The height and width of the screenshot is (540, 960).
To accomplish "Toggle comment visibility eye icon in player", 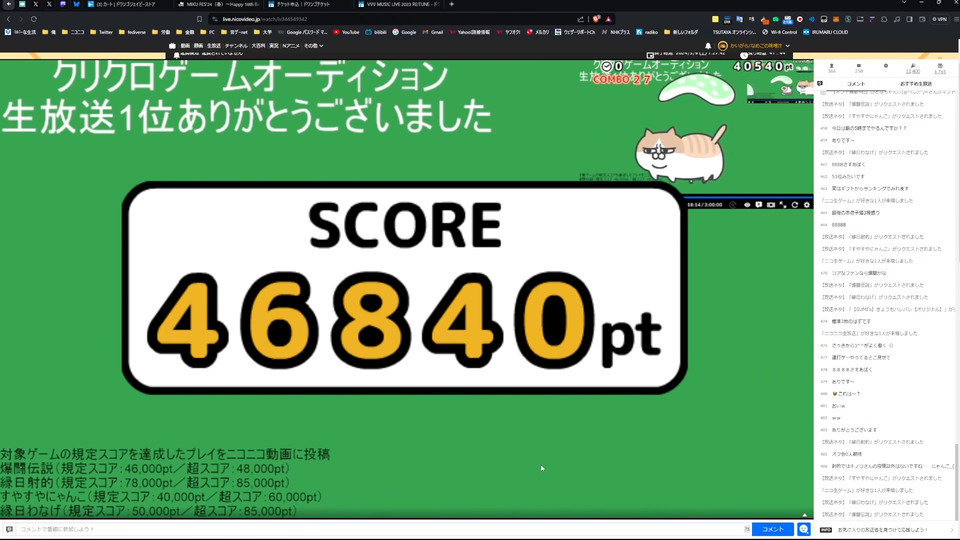I will point(747,204).
